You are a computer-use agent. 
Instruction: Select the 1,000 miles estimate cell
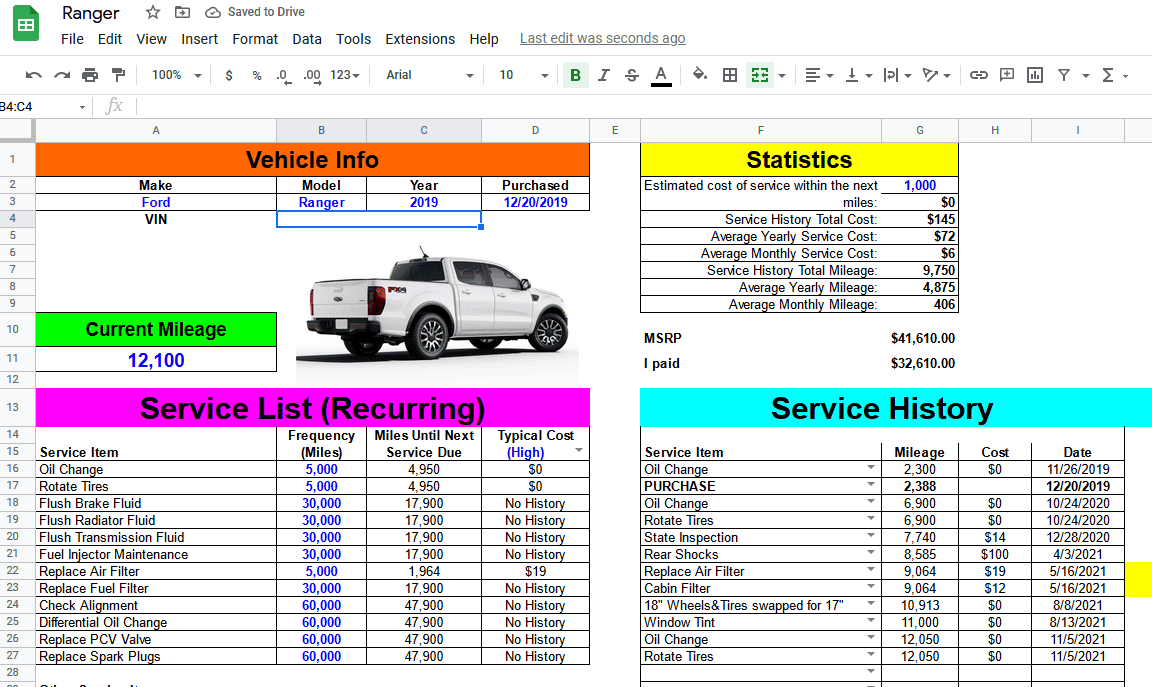click(x=920, y=185)
